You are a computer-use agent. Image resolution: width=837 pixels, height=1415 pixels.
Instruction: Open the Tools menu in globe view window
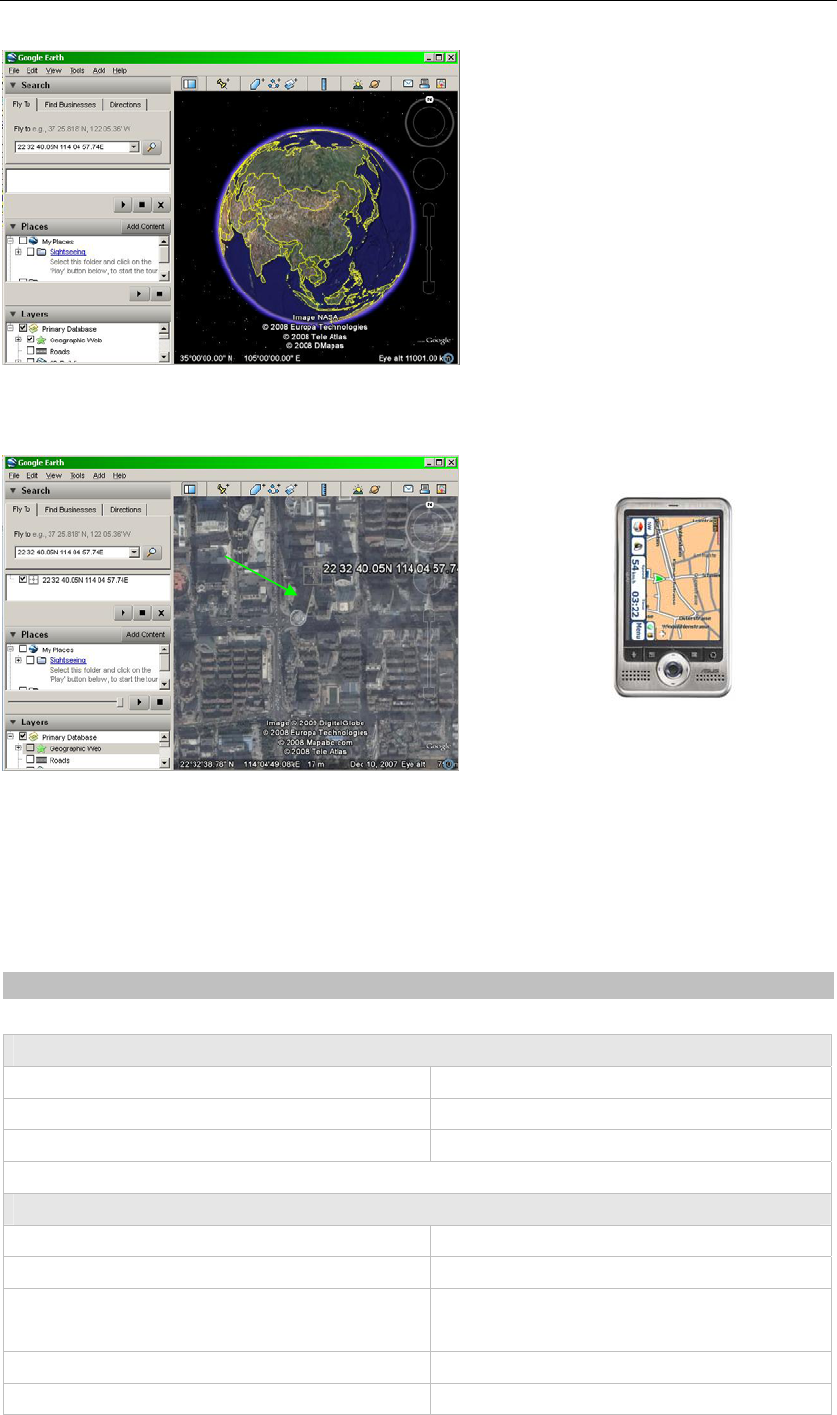click(x=77, y=71)
